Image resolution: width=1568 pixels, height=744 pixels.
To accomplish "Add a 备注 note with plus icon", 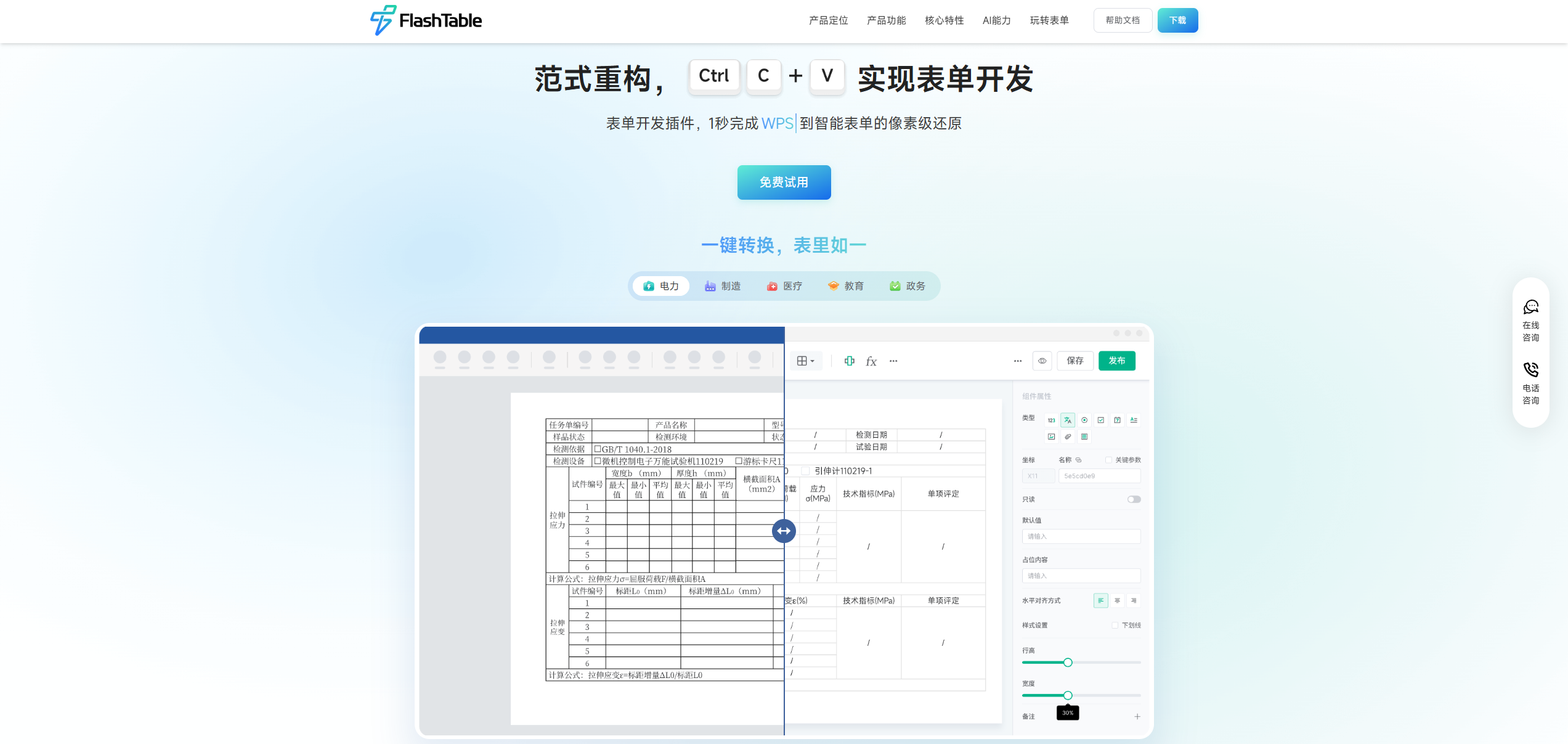I will click(x=1137, y=716).
